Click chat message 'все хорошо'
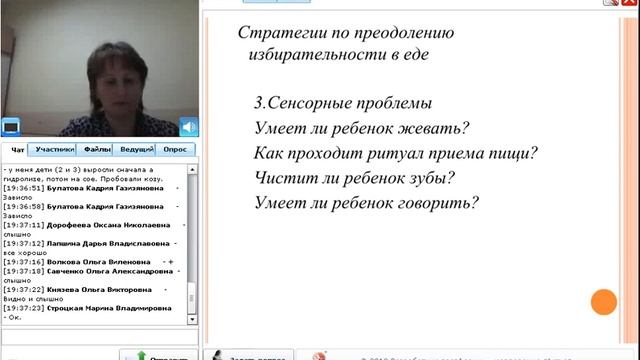Screen dimensions: 640x360 pyautogui.click(x=25, y=253)
